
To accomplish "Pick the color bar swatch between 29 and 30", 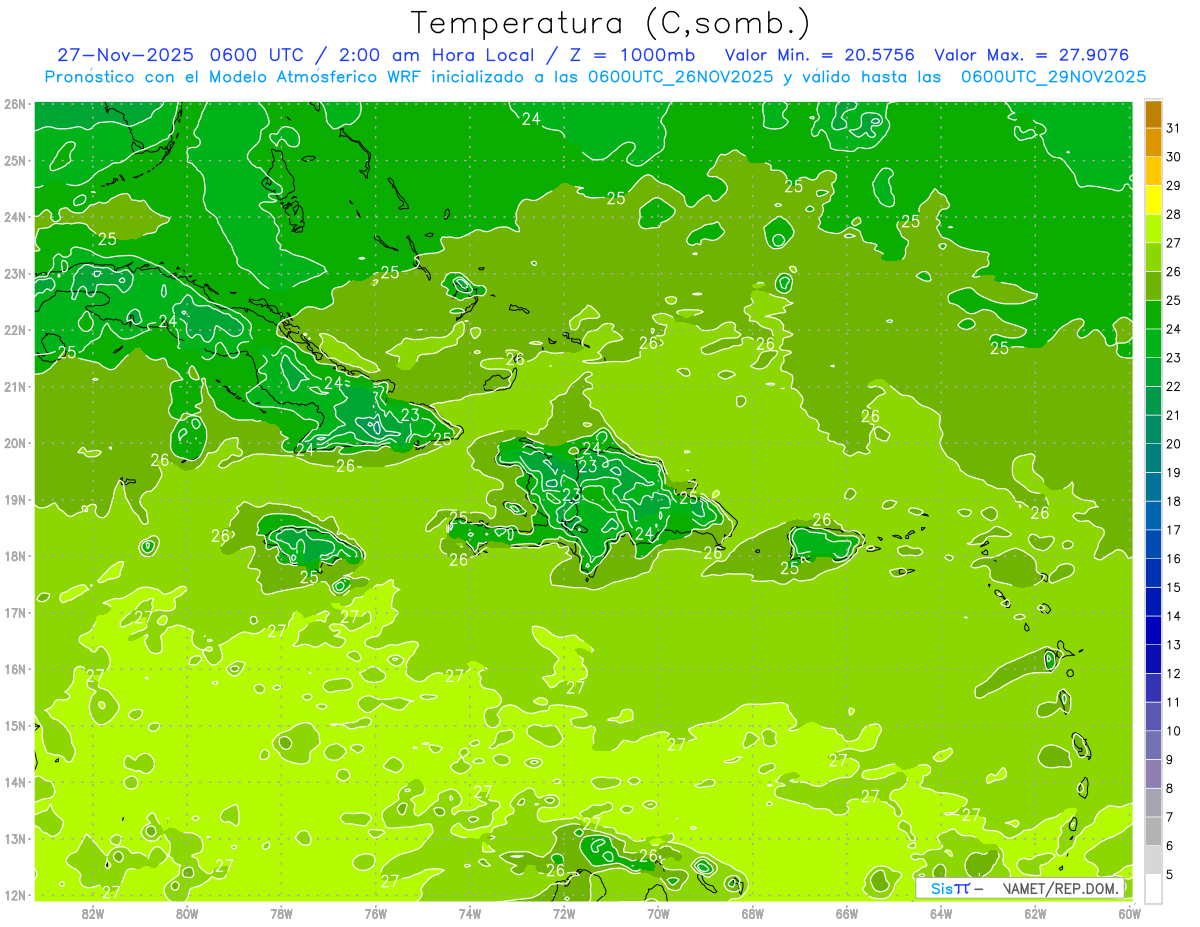I will coord(1153,171).
